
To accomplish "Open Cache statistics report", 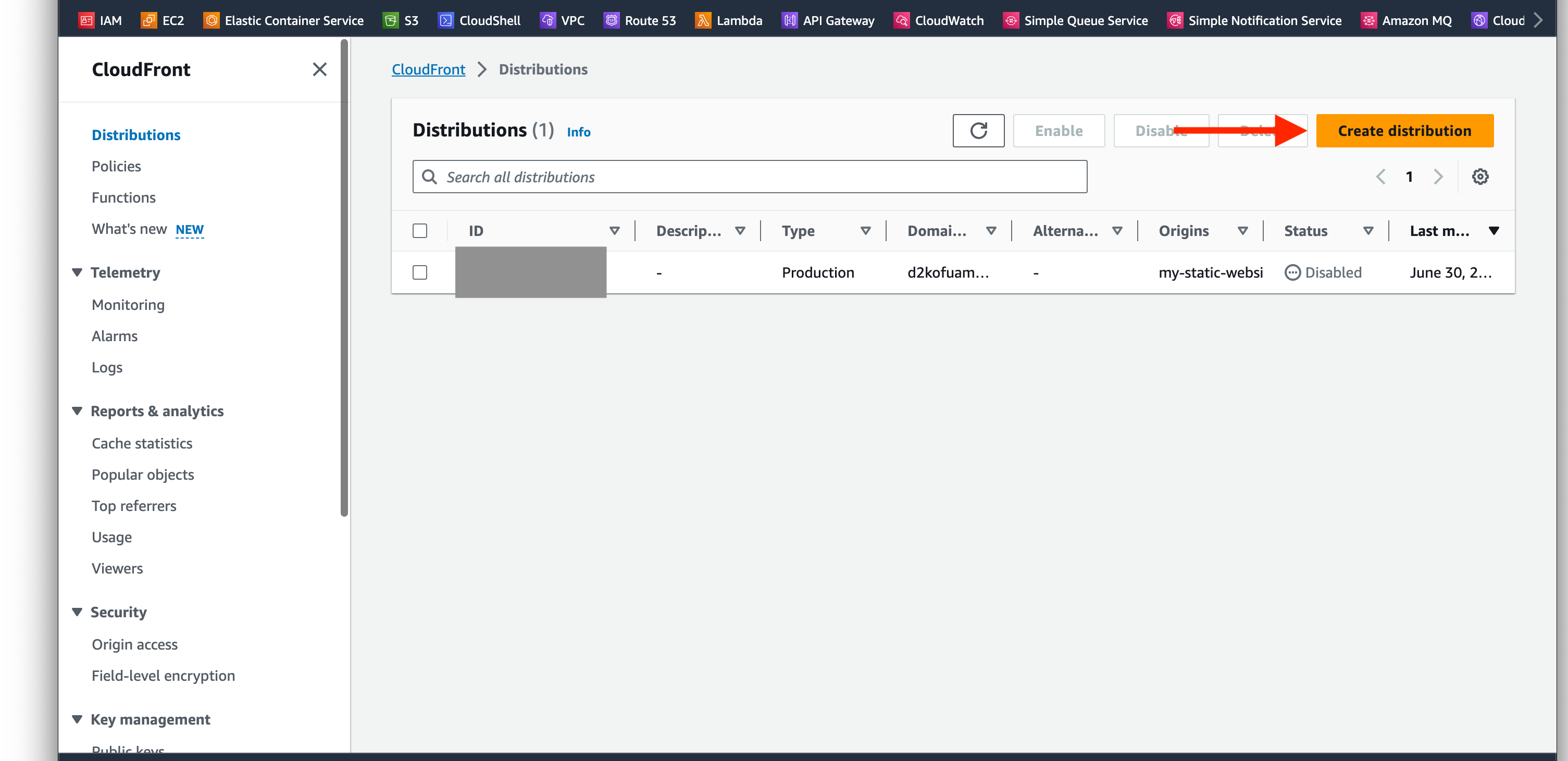I will coord(142,443).
